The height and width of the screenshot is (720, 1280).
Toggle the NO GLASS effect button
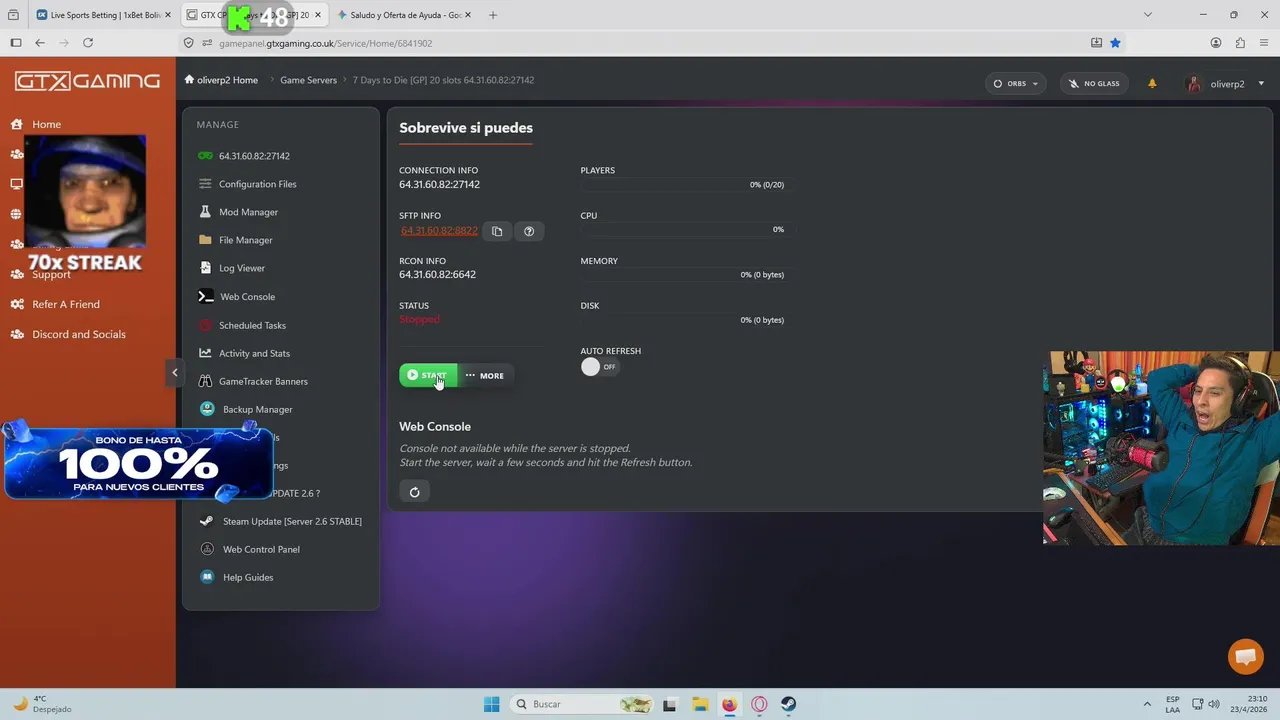[x=1094, y=84]
